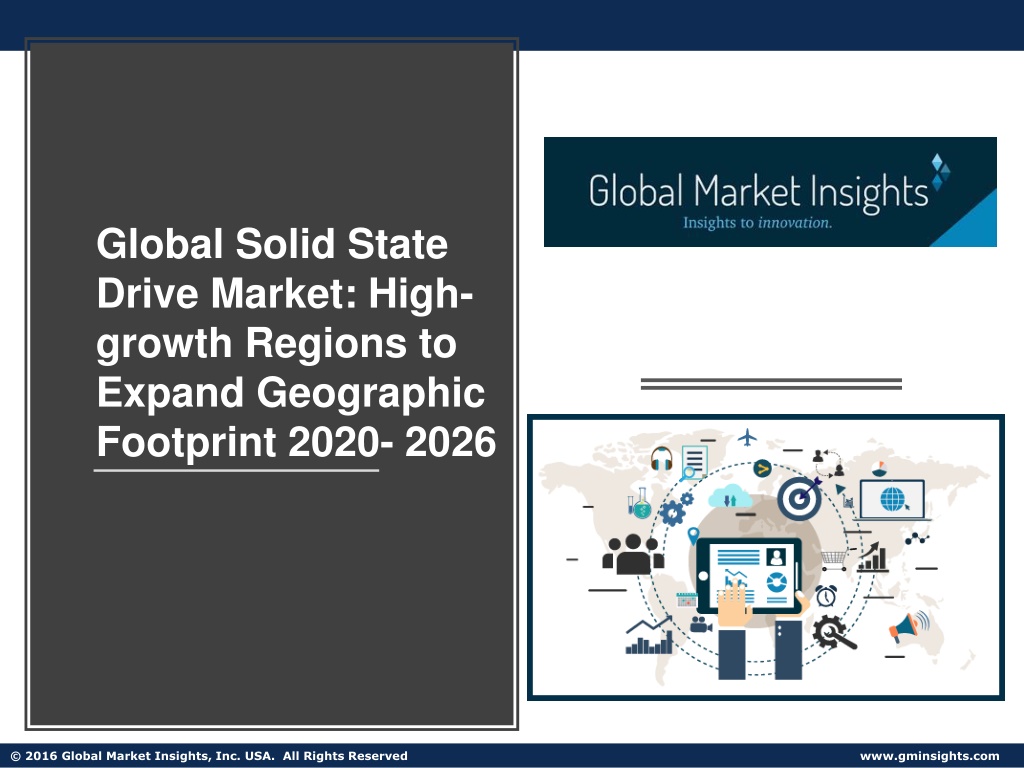Screen dimensions: 1024x768
Task: Click the gear with wrench icon
Action: tap(833, 632)
